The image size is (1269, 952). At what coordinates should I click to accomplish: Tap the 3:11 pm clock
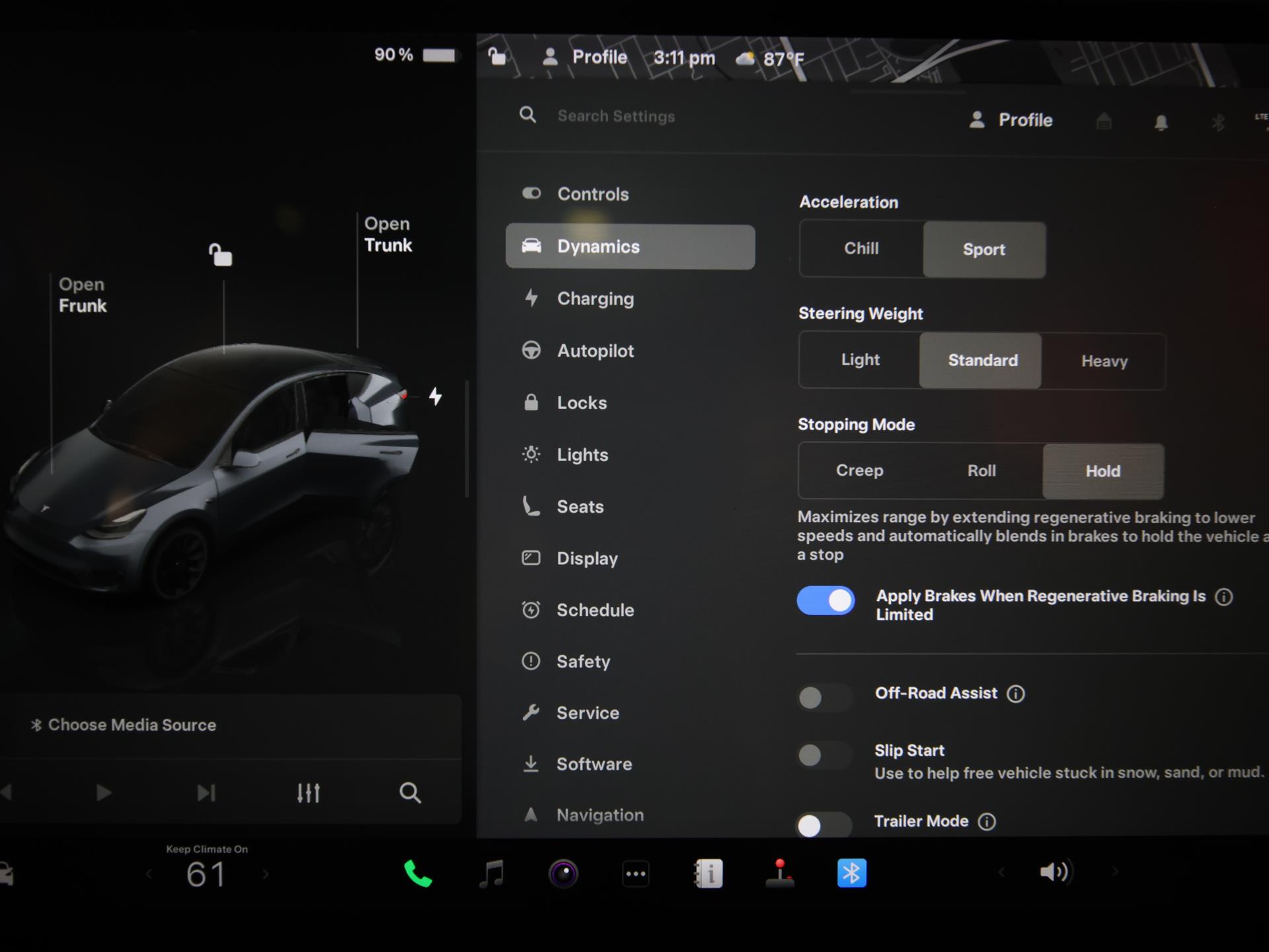684,58
